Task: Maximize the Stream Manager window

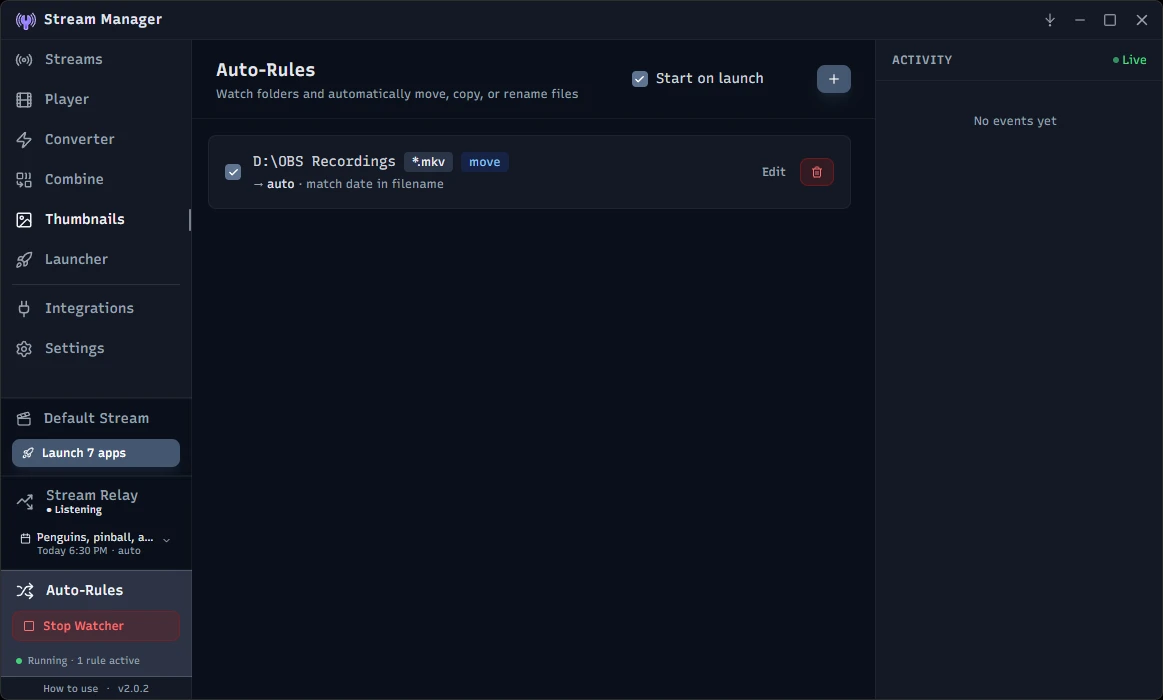Action: (x=1110, y=20)
